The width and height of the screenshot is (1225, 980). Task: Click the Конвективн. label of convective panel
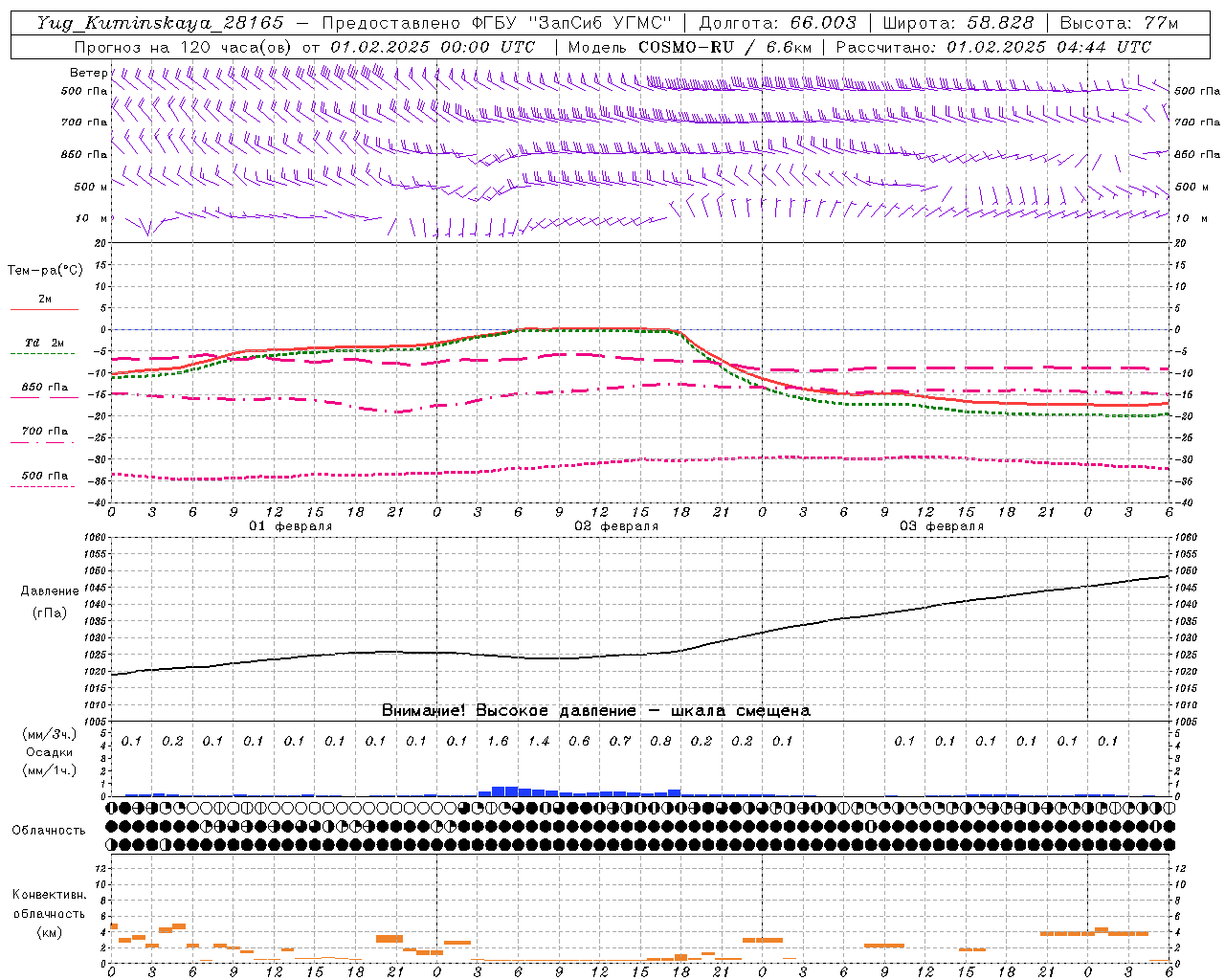point(50,895)
